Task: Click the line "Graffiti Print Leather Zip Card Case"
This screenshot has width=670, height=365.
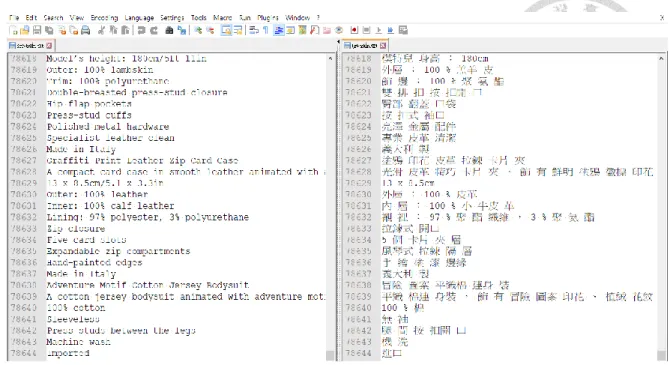Action: click(x=142, y=161)
